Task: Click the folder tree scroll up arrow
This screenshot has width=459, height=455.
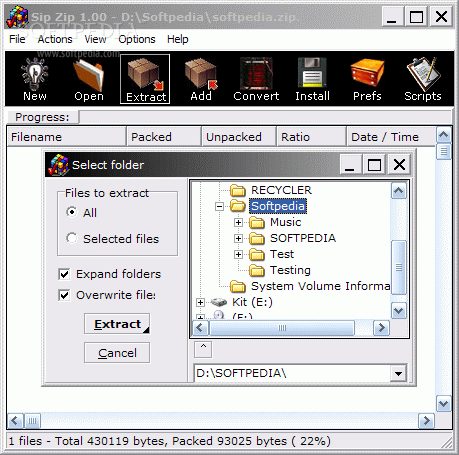Action: tap(399, 191)
